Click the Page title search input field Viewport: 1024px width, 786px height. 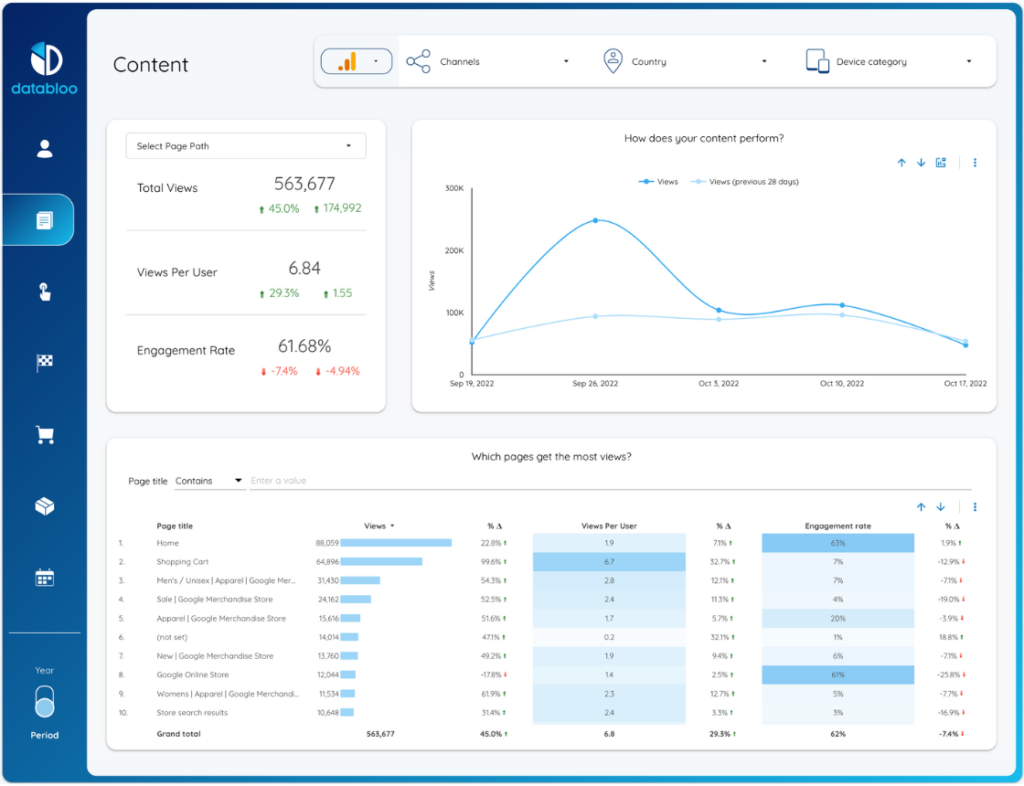[610, 481]
